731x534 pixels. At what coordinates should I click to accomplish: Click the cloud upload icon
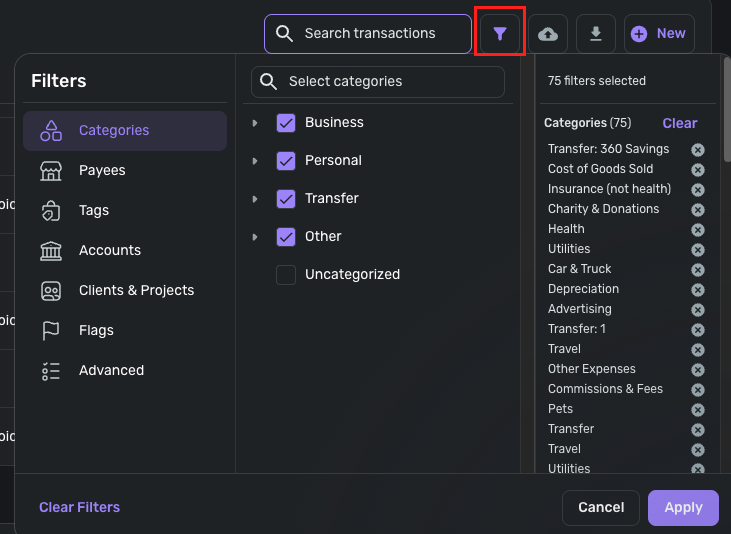pos(548,34)
